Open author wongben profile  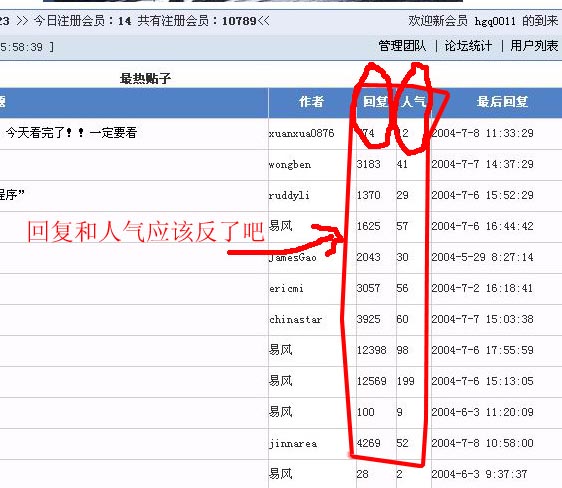(x=290, y=165)
